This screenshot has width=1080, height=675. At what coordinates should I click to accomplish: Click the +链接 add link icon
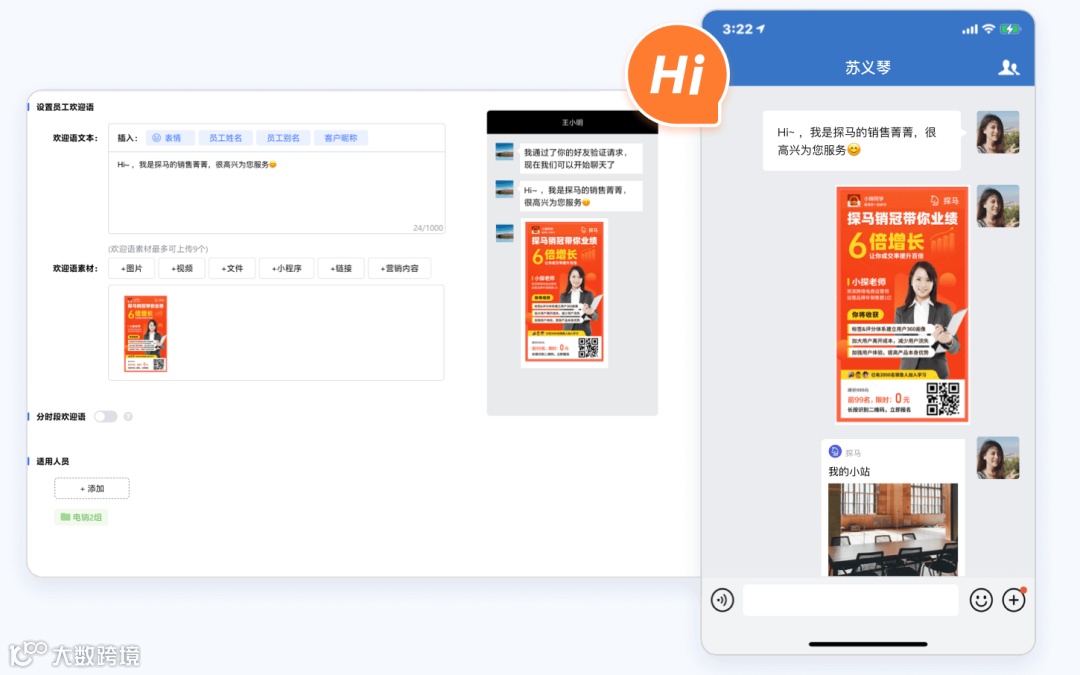344,268
